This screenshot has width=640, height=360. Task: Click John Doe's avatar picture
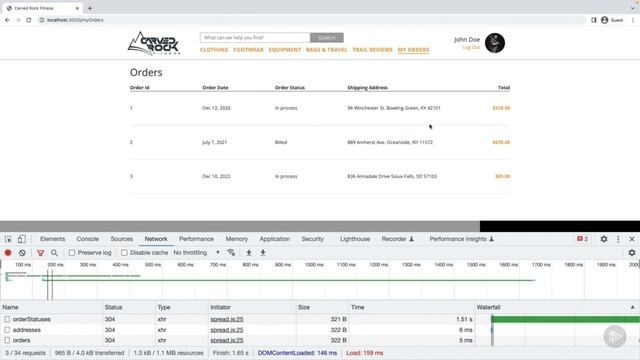pyautogui.click(x=495, y=43)
